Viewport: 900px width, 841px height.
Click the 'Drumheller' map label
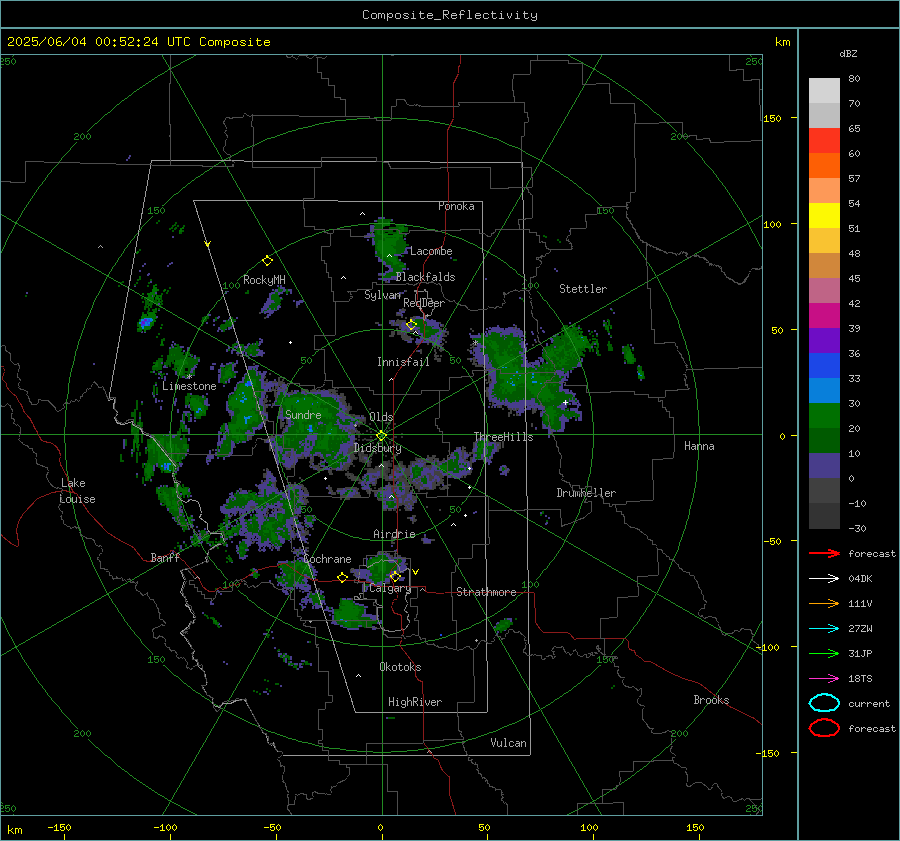pos(586,493)
